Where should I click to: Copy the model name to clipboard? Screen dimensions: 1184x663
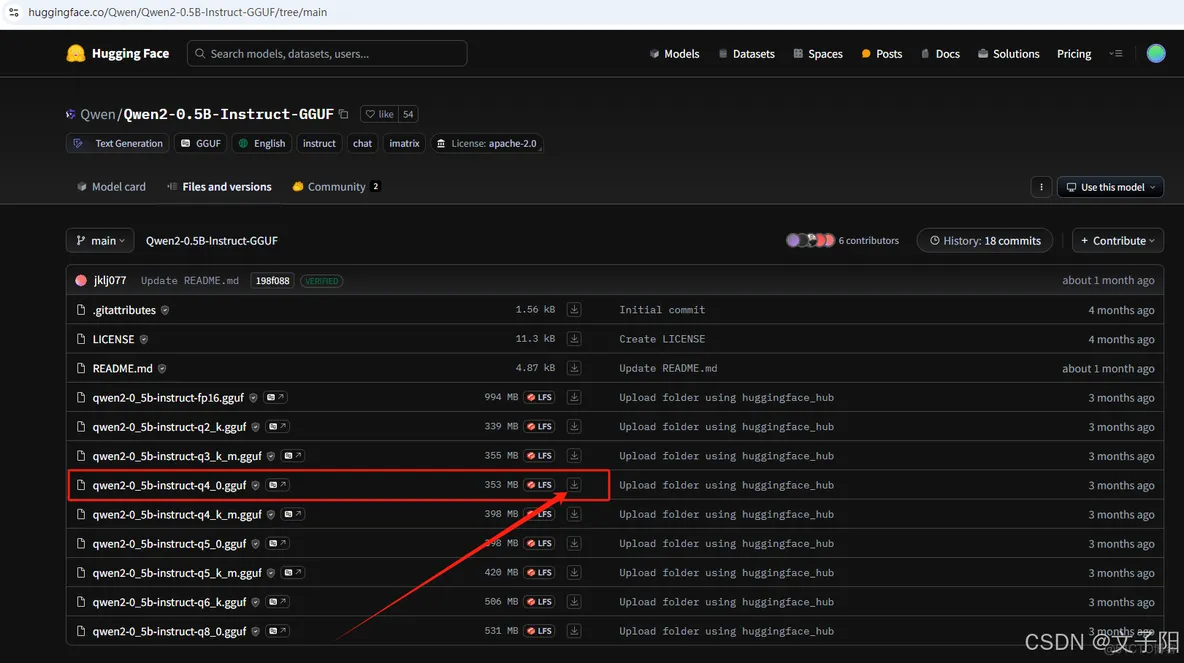click(x=344, y=114)
